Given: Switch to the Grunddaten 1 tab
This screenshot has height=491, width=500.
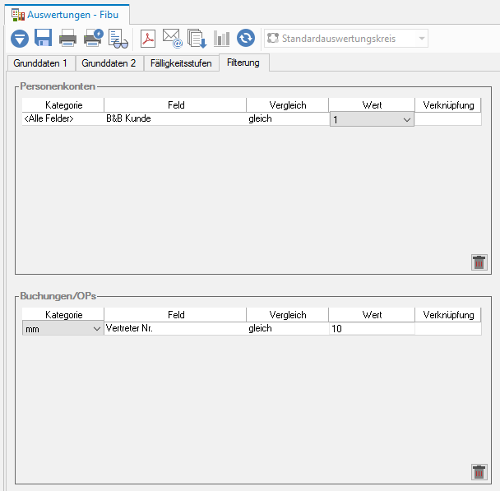Looking at the screenshot, I should point(40,63).
